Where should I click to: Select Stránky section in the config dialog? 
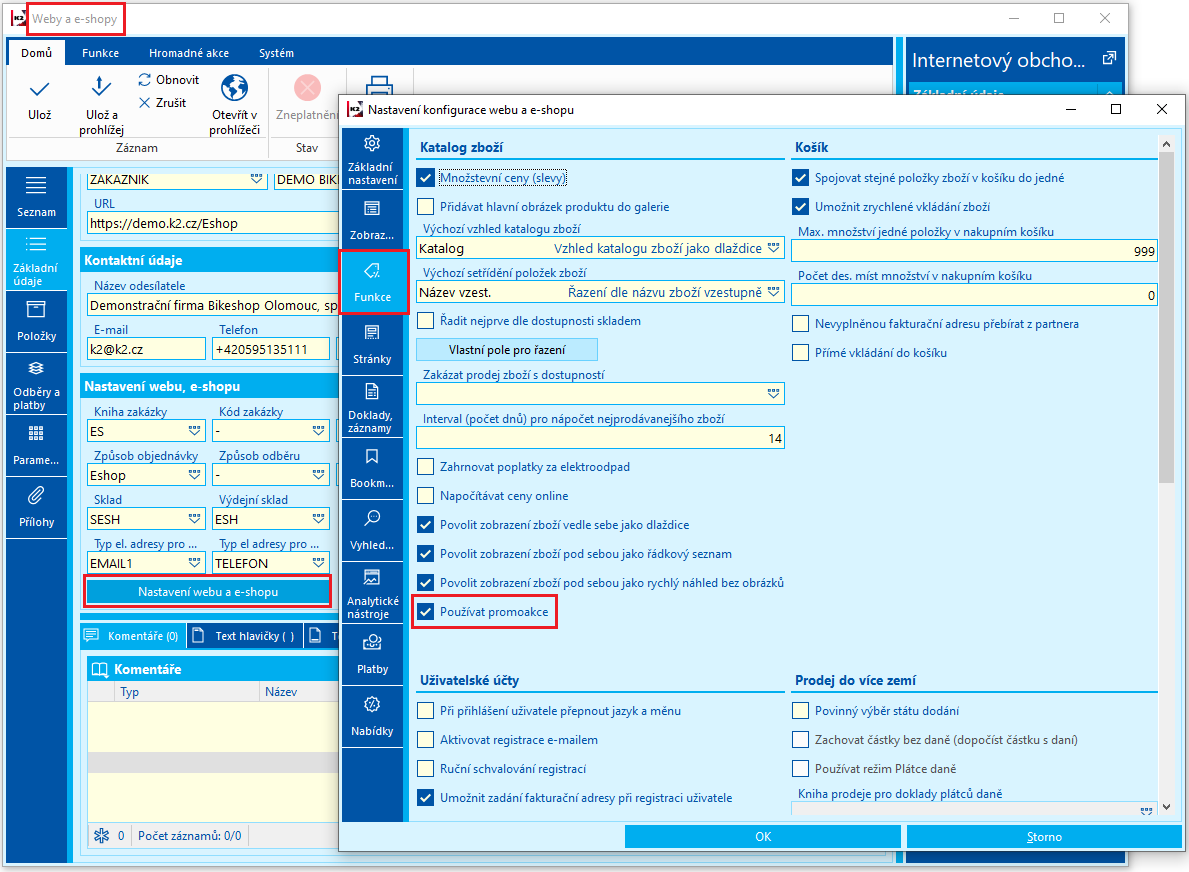(372, 344)
